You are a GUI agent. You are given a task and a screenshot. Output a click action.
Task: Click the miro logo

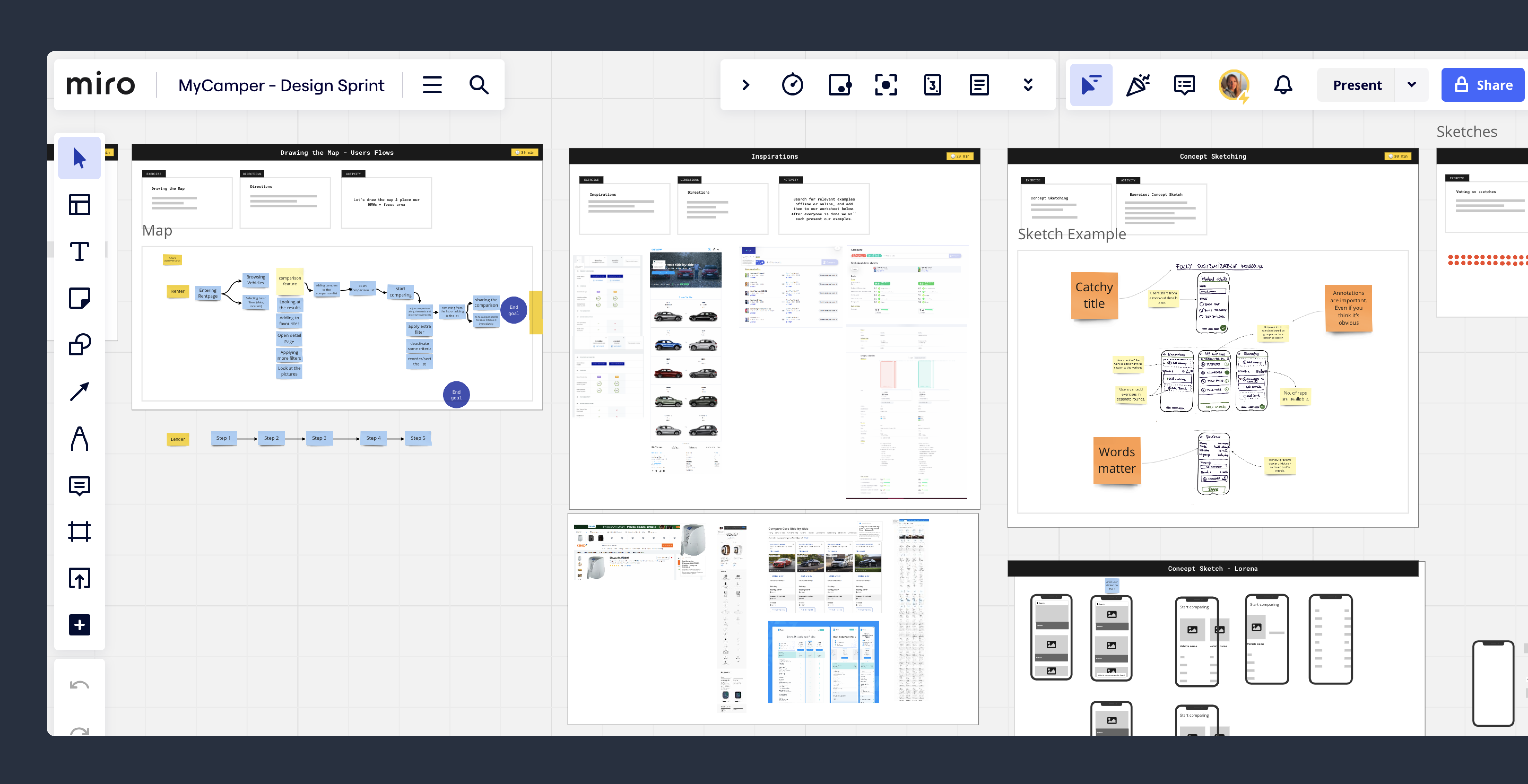tap(100, 85)
